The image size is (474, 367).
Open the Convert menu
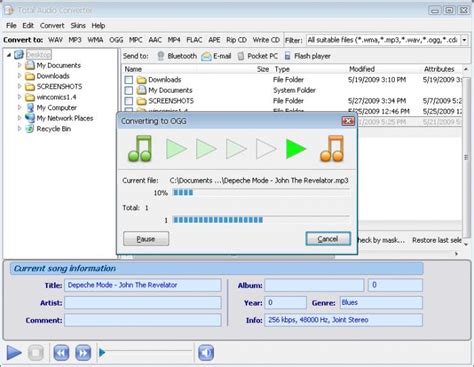tap(52, 26)
